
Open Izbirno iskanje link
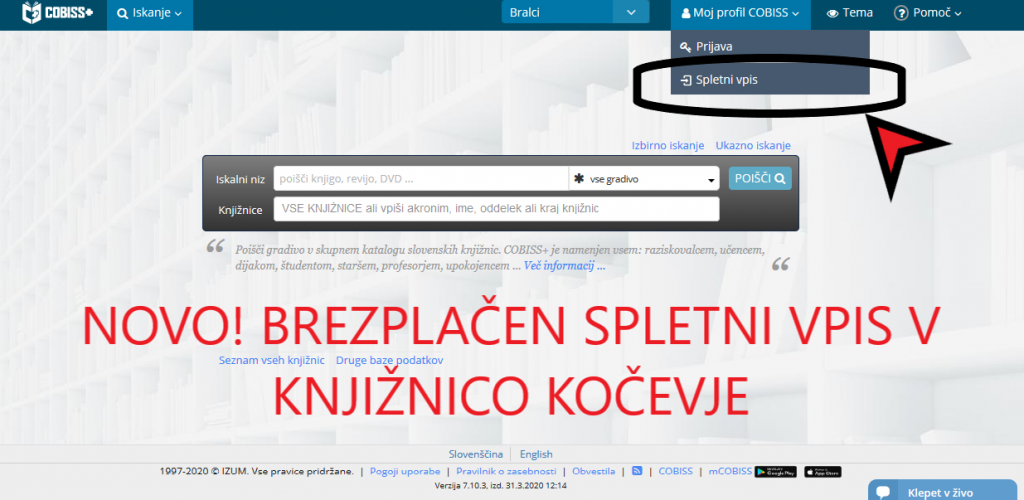[x=667, y=146]
